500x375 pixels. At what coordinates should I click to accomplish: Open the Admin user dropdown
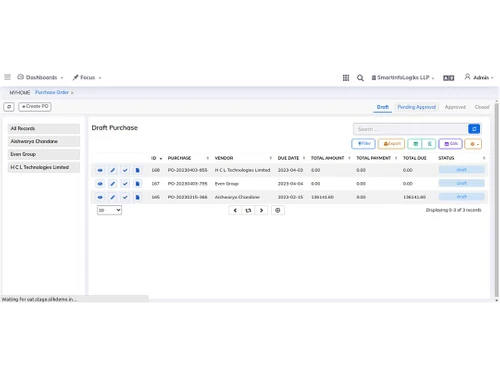point(479,77)
